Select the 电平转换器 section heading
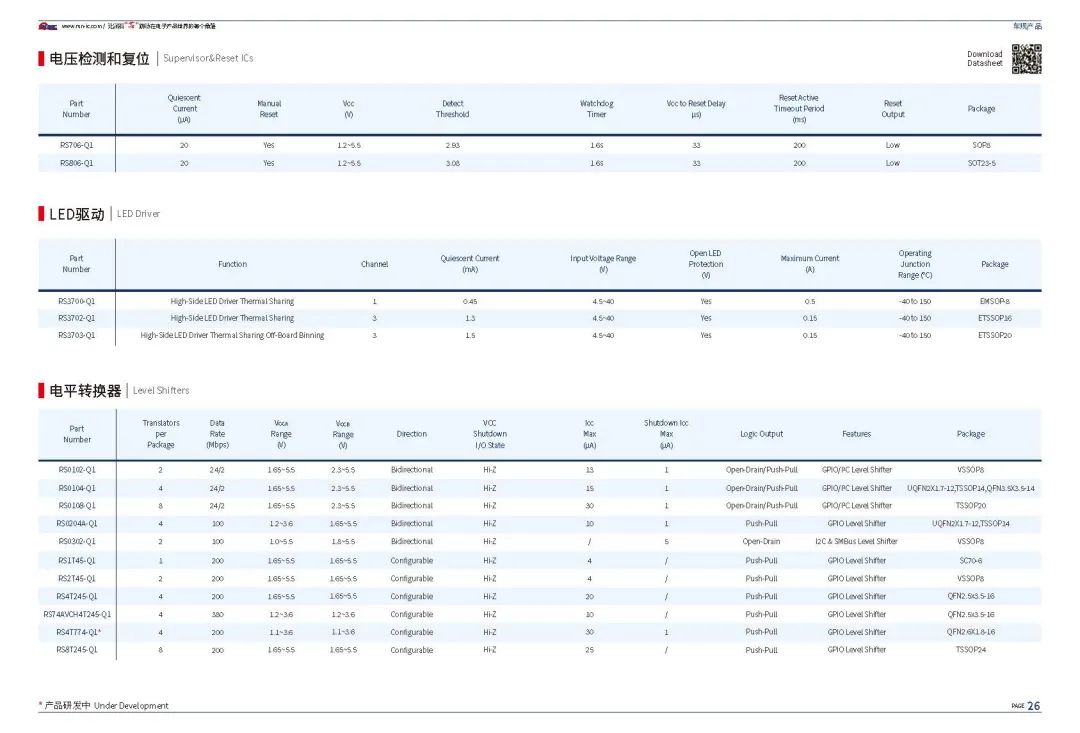 85,391
